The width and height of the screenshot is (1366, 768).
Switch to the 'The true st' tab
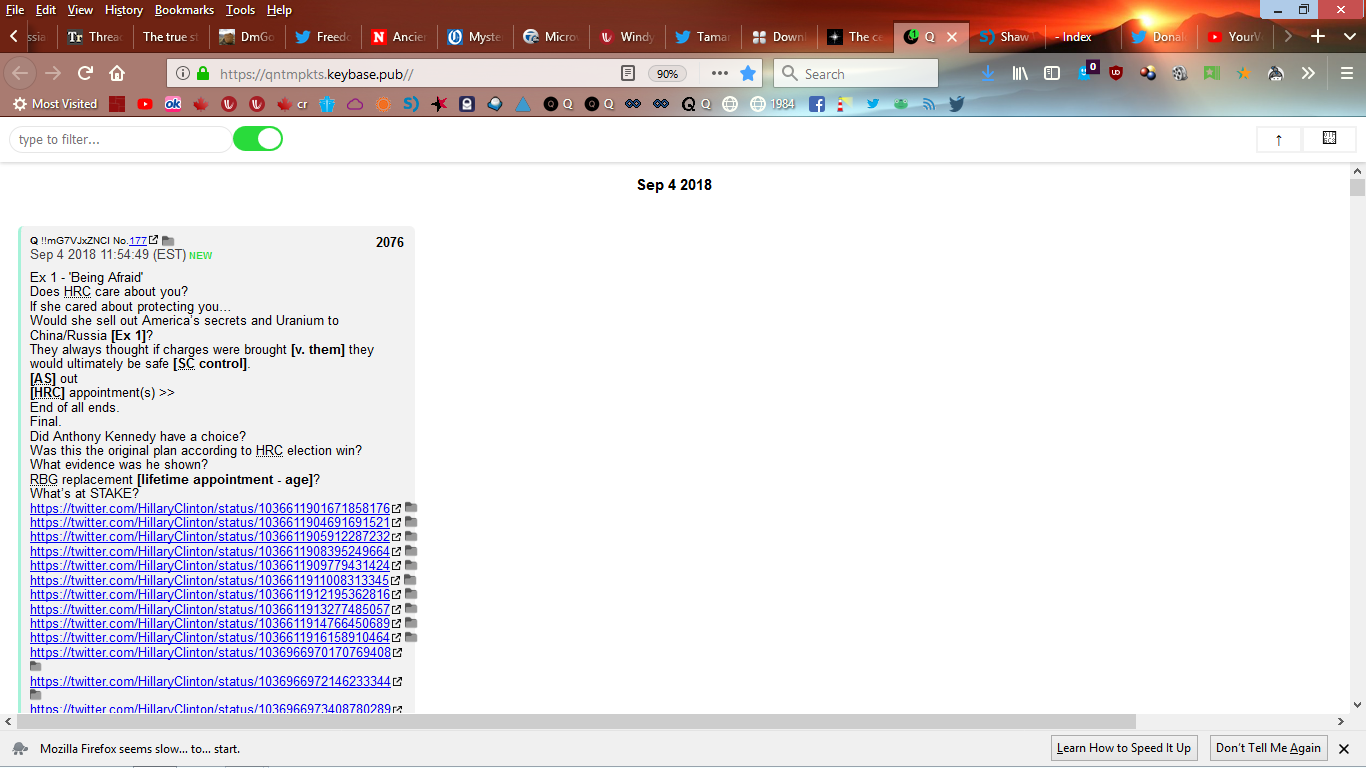coord(170,37)
